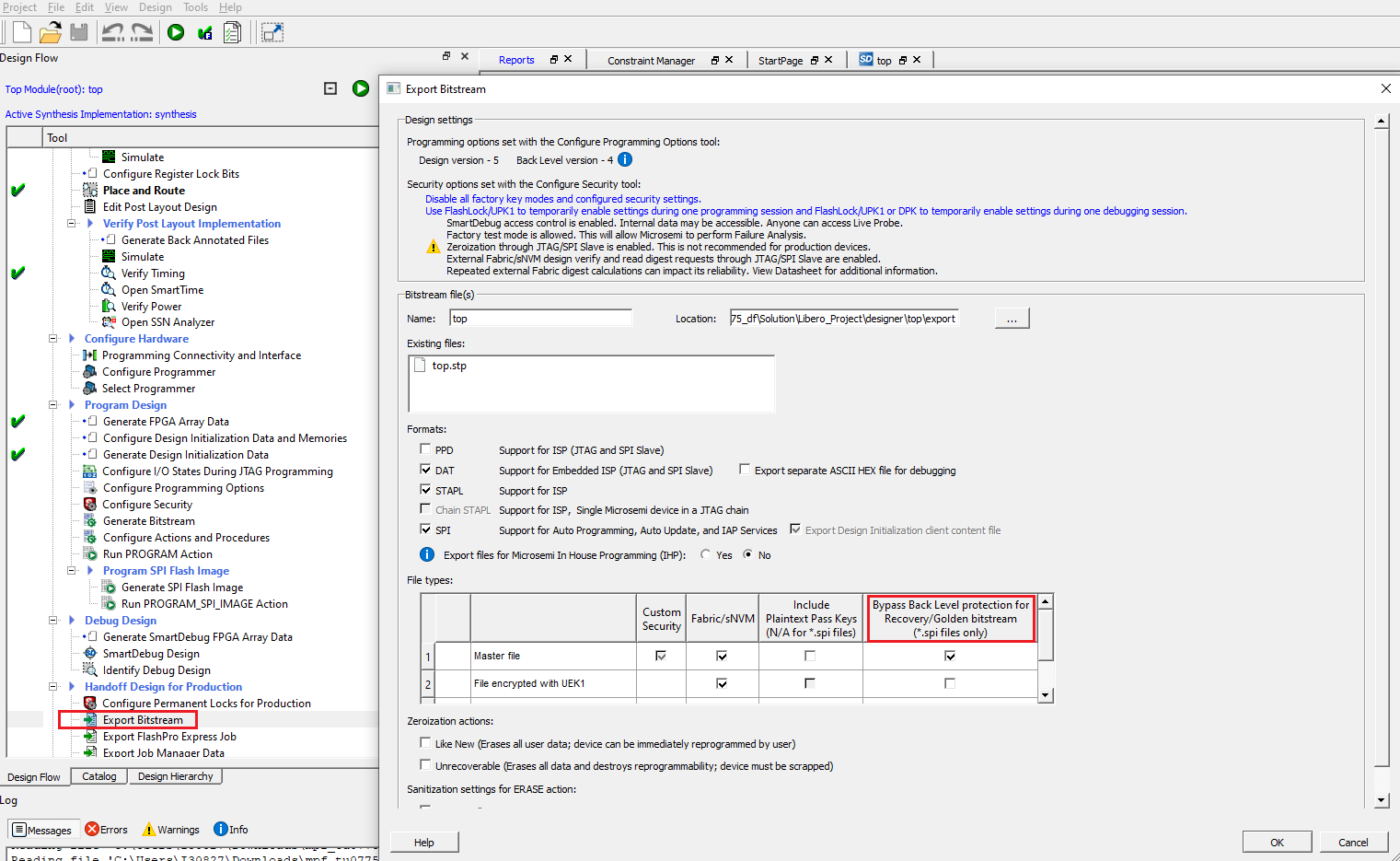Screen dimensions: 1400x861
Task: Select top.stp in Existing files list
Action: pyautogui.click(x=449, y=366)
